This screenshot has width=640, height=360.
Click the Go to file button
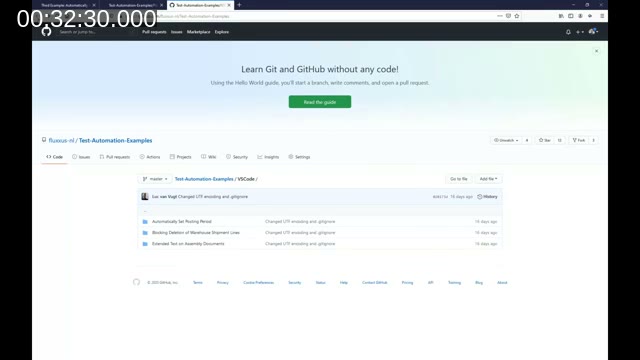tap(458, 179)
